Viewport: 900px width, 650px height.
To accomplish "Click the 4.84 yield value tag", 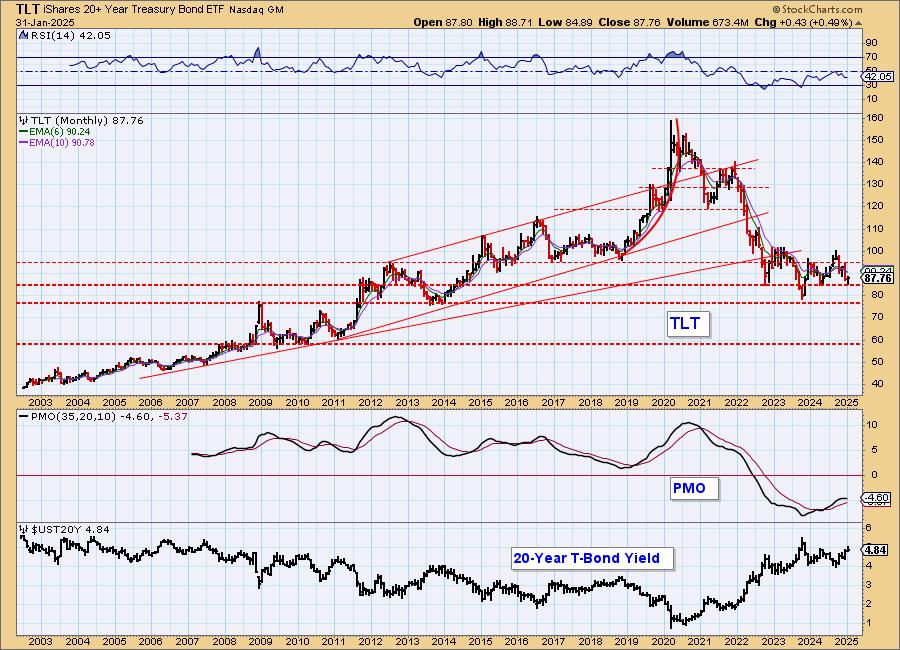I will (876, 550).
